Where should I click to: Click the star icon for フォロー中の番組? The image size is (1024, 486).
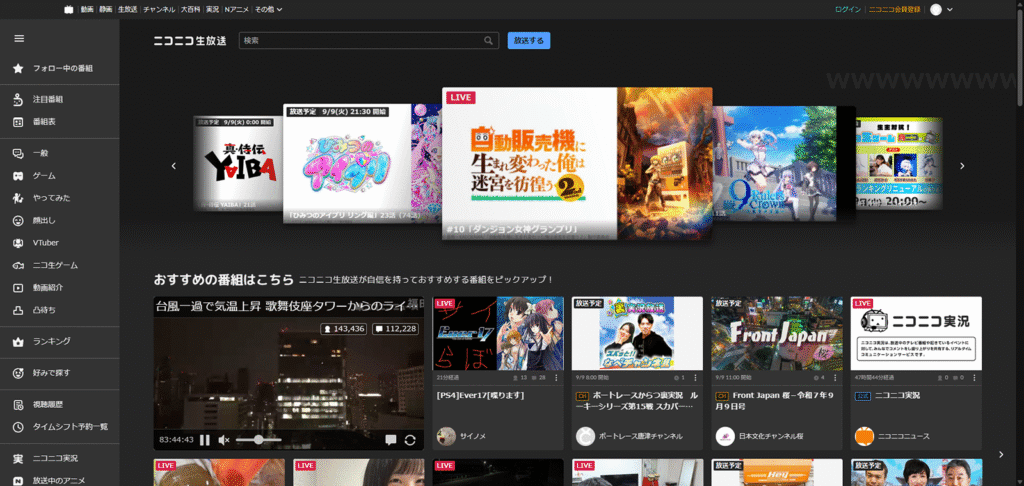tap(18, 68)
